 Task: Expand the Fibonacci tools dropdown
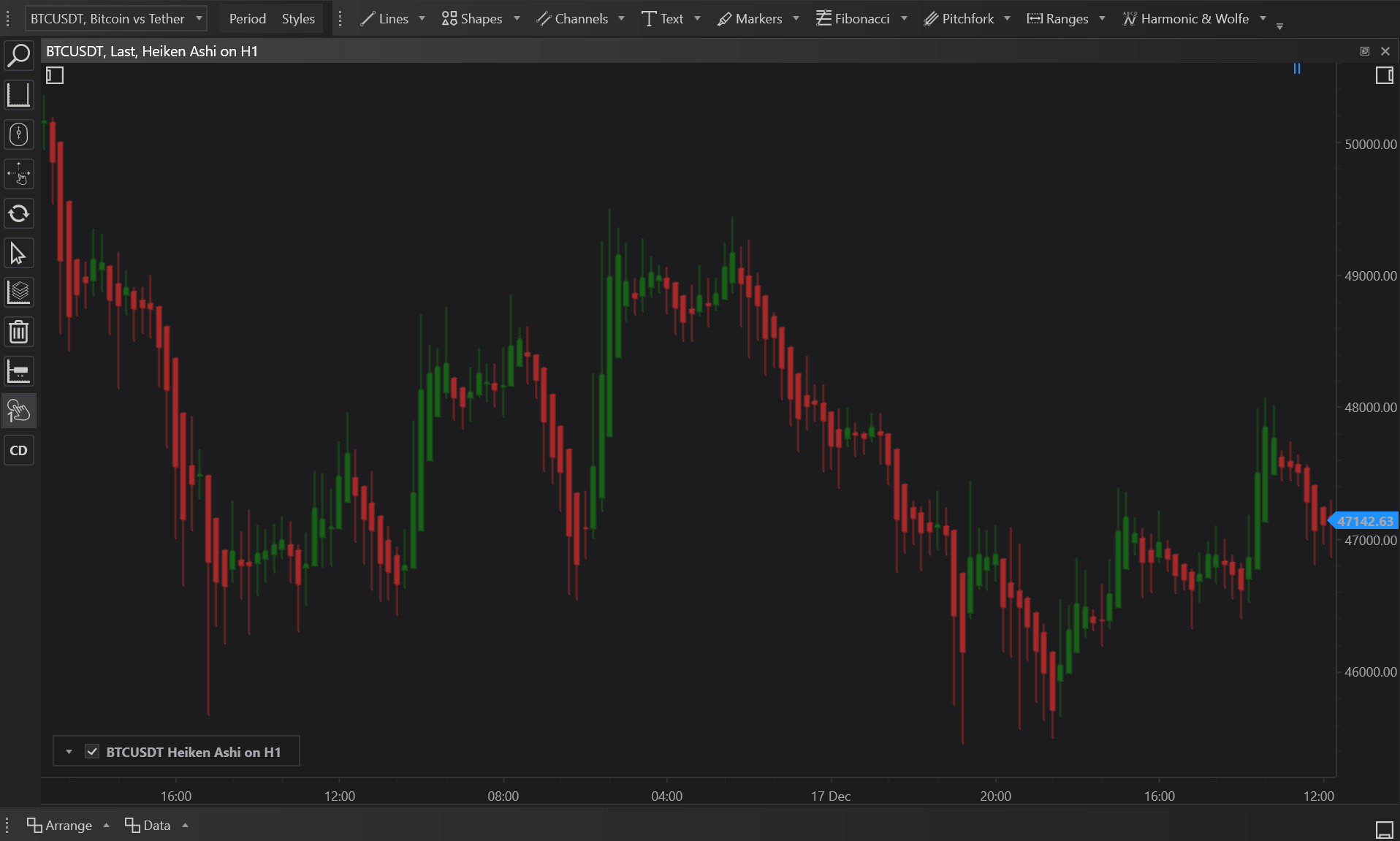(x=904, y=18)
